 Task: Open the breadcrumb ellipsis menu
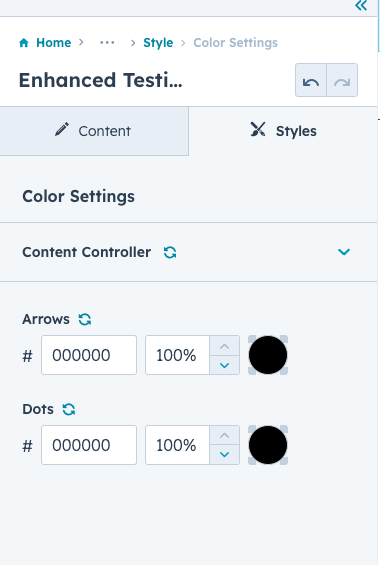107,43
